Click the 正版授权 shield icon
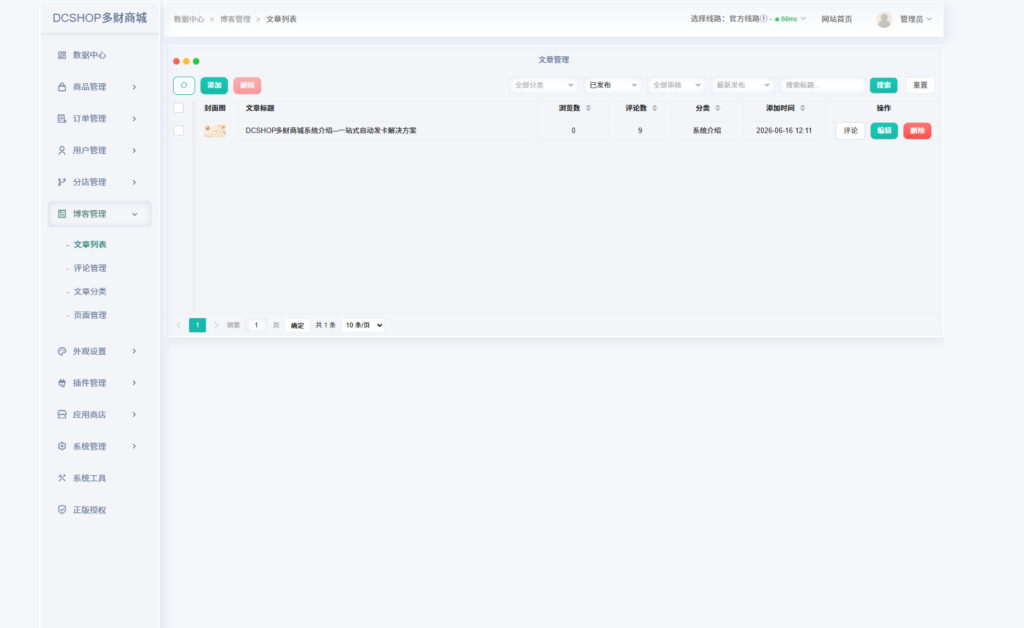Image resolution: width=1024 pixels, height=628 pixels. click(x=62, y=510)
